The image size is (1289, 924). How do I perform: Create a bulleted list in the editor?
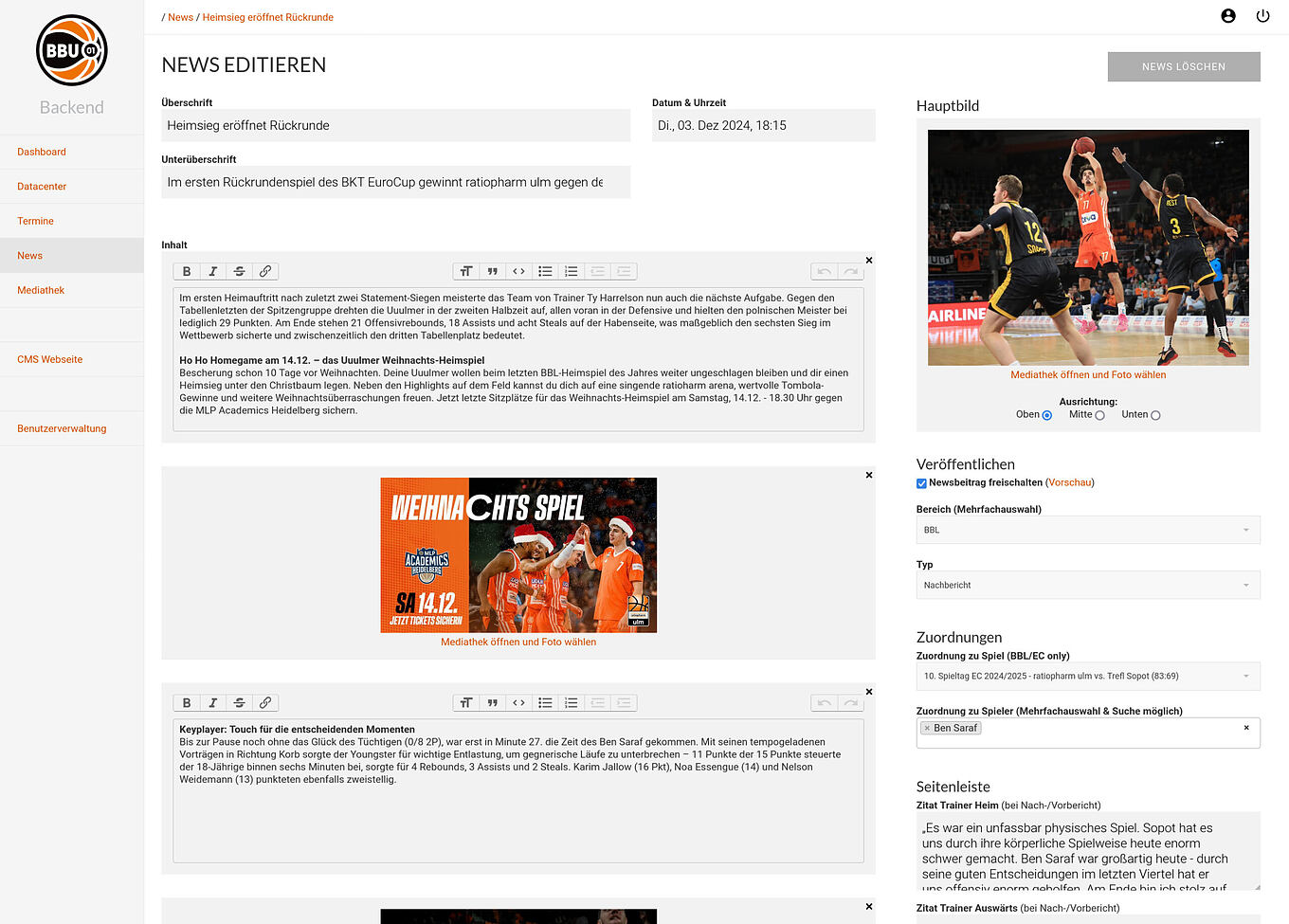545,271
